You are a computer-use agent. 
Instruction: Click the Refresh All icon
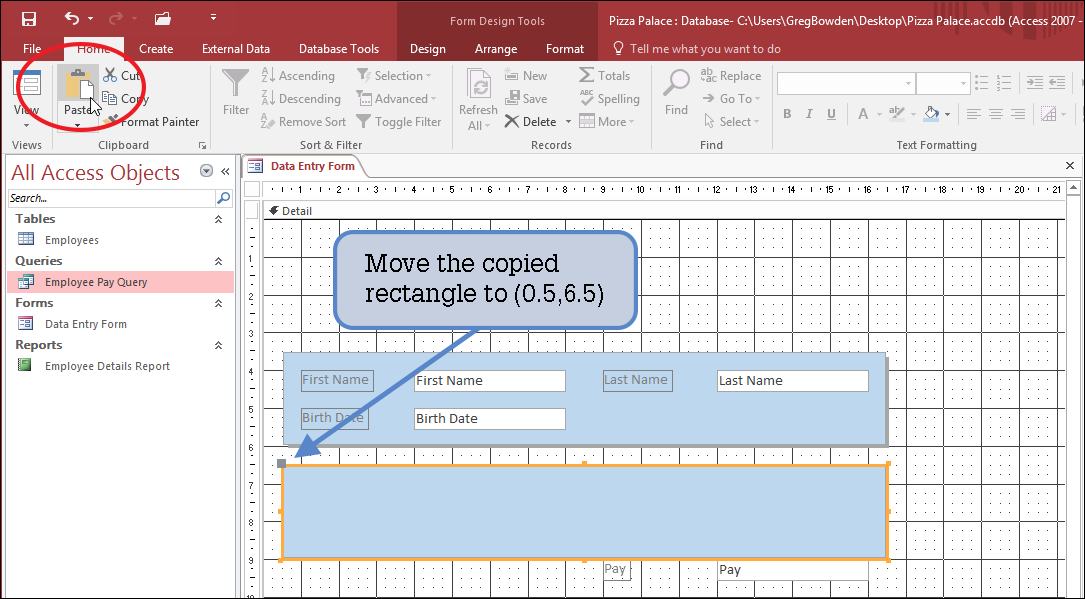tap(479, 85)
